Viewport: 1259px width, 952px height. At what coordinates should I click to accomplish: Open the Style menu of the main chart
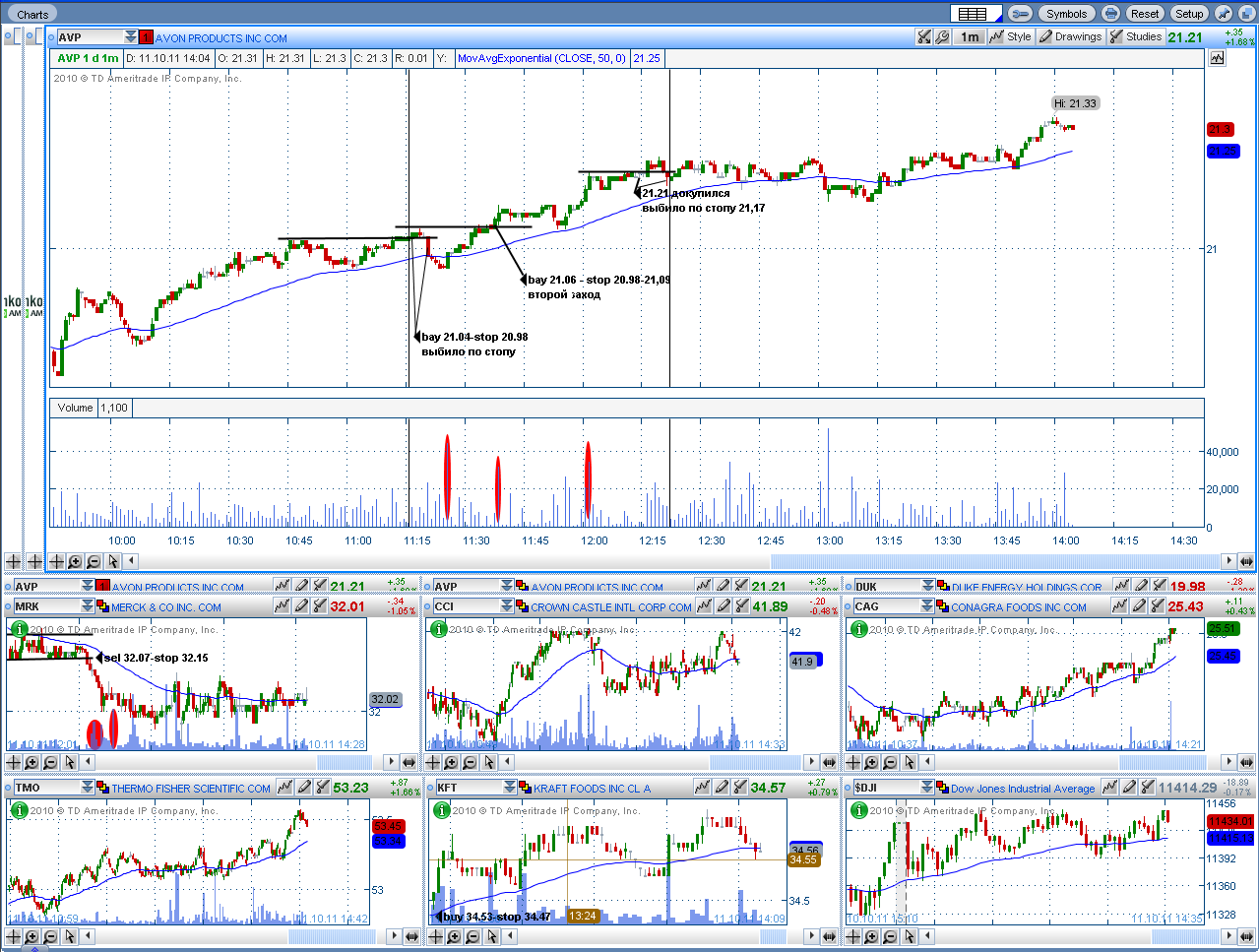1011,37
